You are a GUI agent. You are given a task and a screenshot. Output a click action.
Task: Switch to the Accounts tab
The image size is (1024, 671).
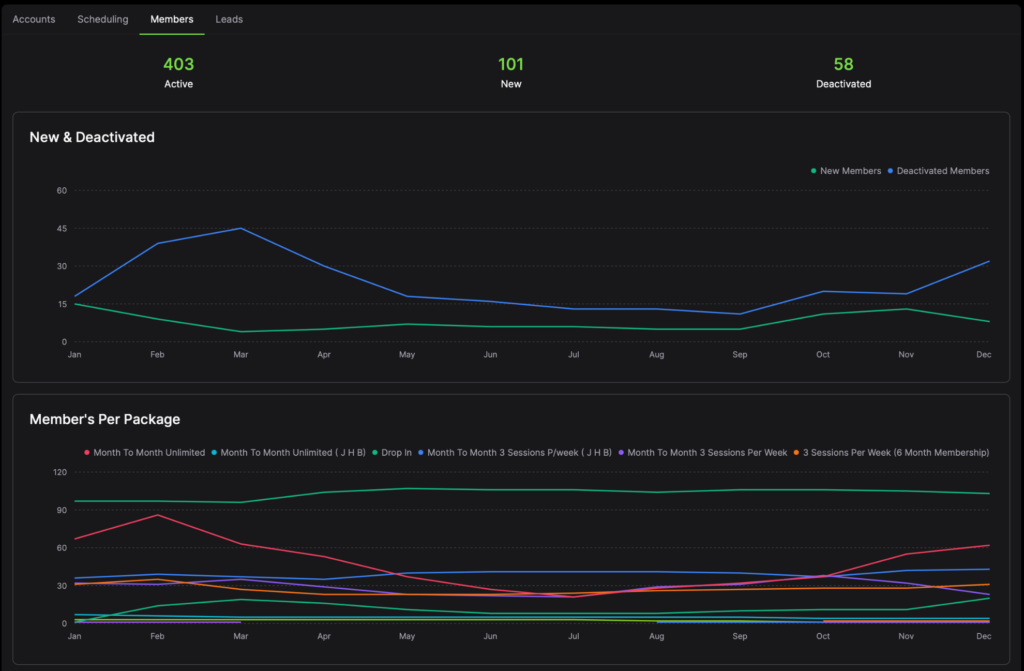pos(34,19)
